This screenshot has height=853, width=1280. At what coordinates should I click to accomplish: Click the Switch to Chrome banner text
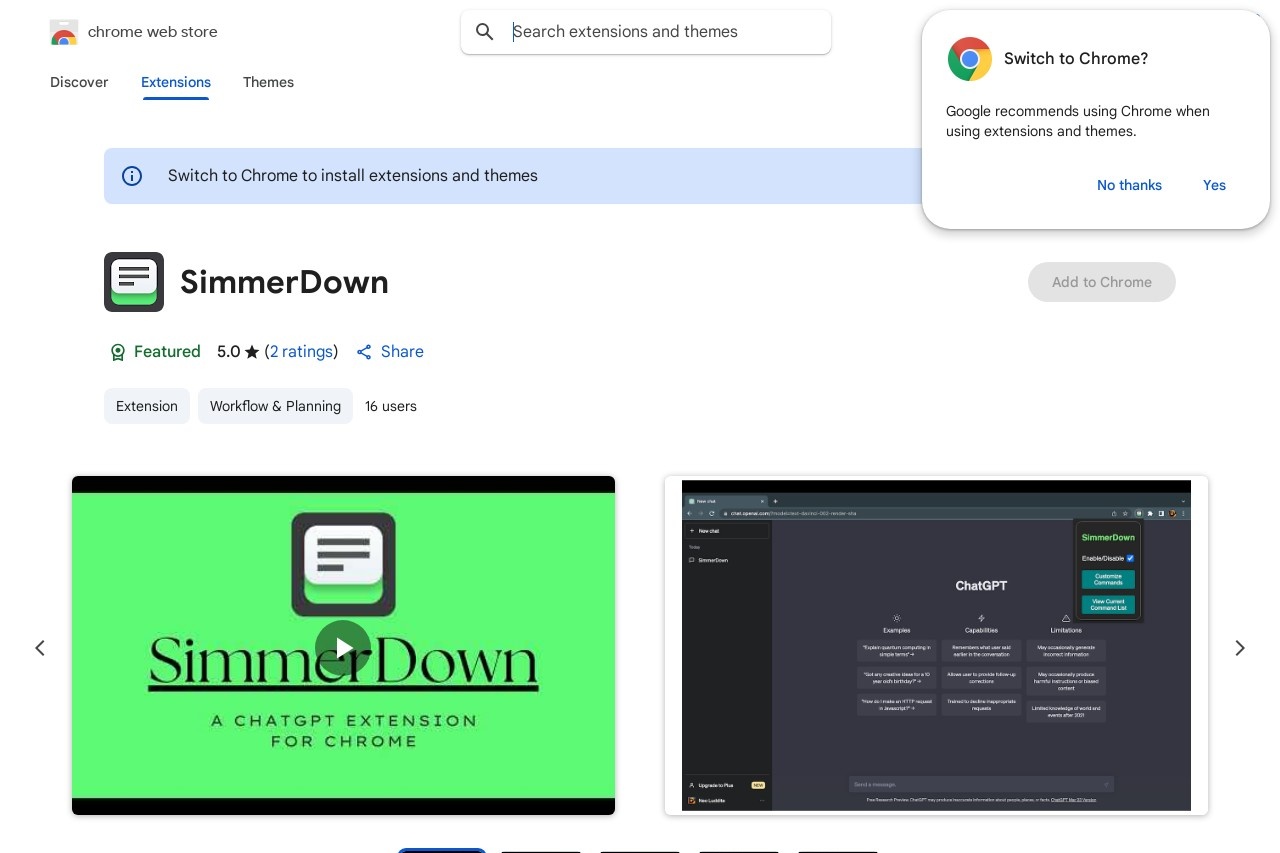click(x=353, y=176)
